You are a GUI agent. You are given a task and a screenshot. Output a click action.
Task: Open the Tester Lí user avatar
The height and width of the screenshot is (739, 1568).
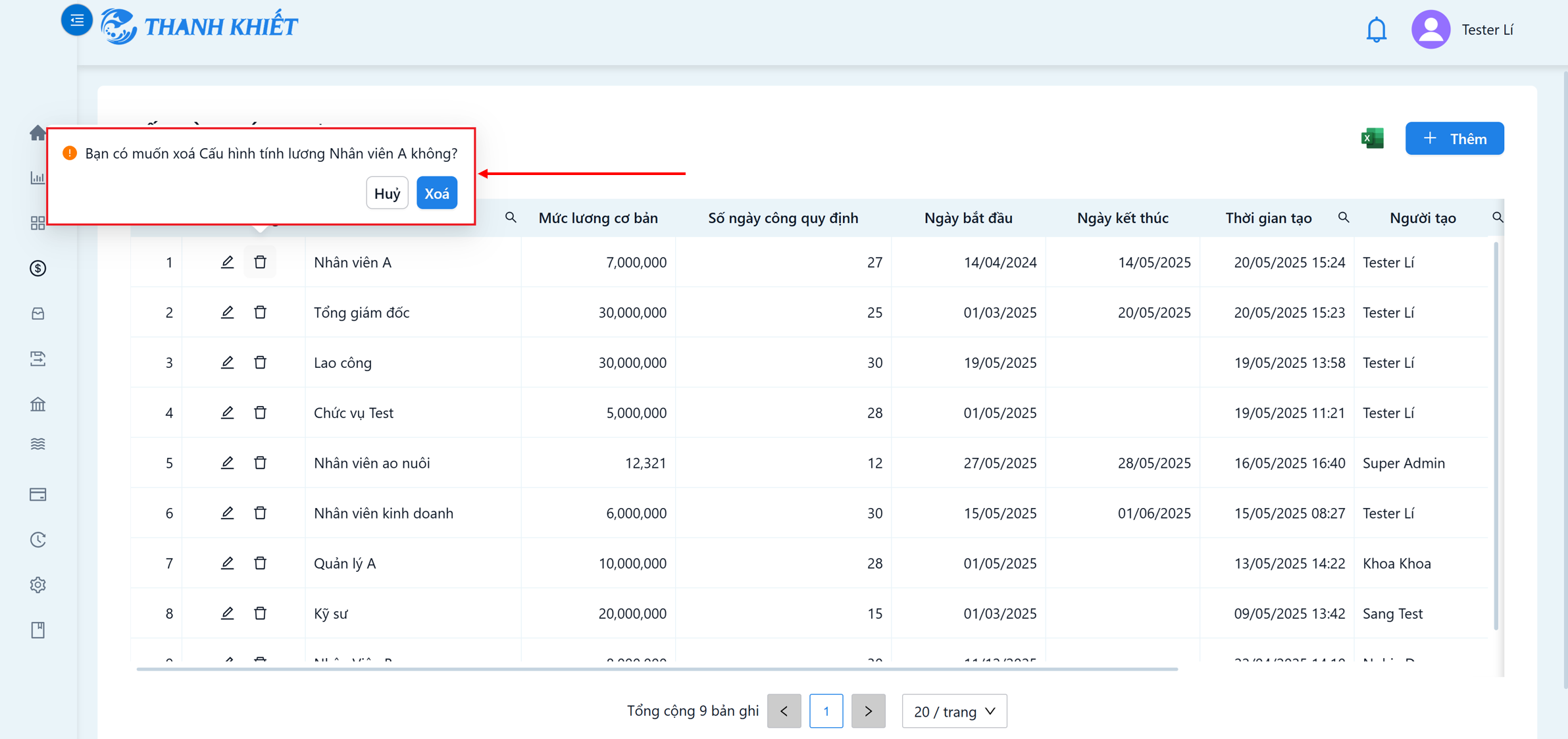(1430, 30)
